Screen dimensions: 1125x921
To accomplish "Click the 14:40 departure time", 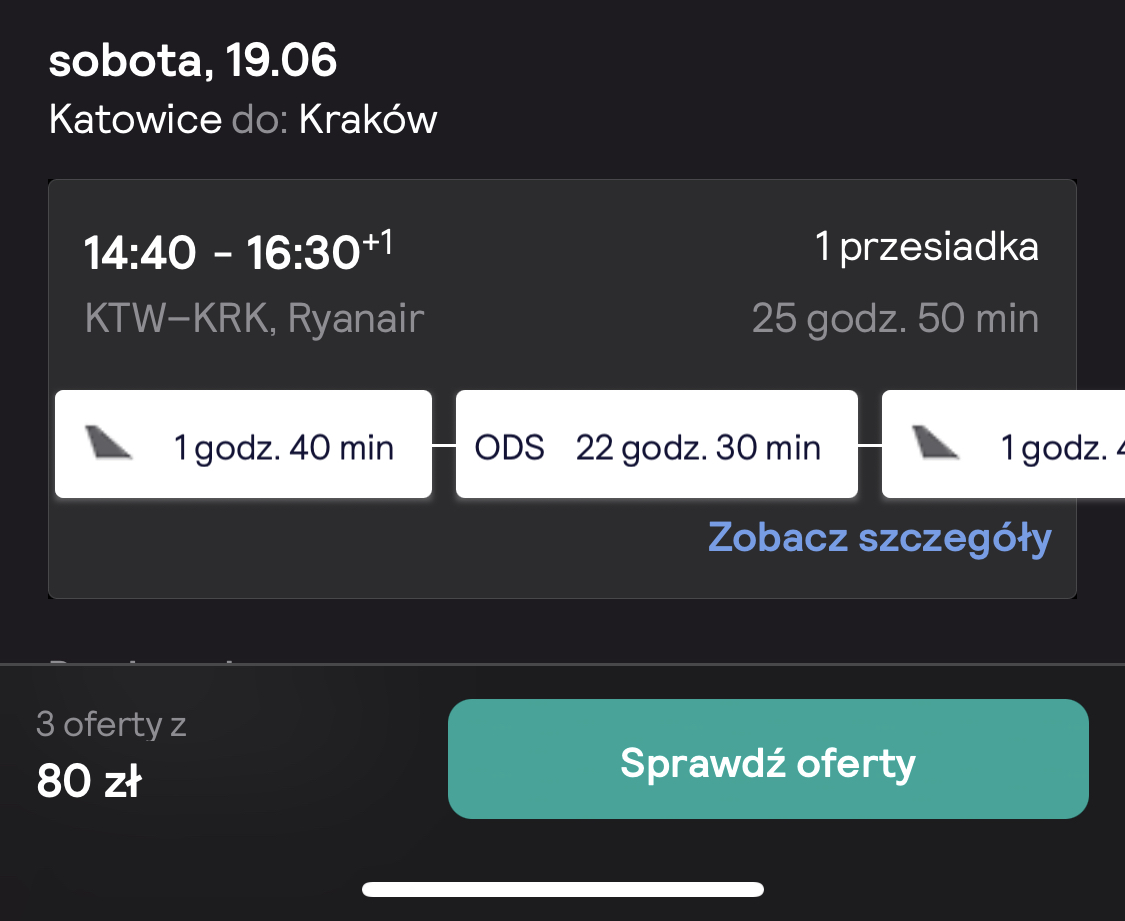I will pyautogui.click(x=140, y=253).
